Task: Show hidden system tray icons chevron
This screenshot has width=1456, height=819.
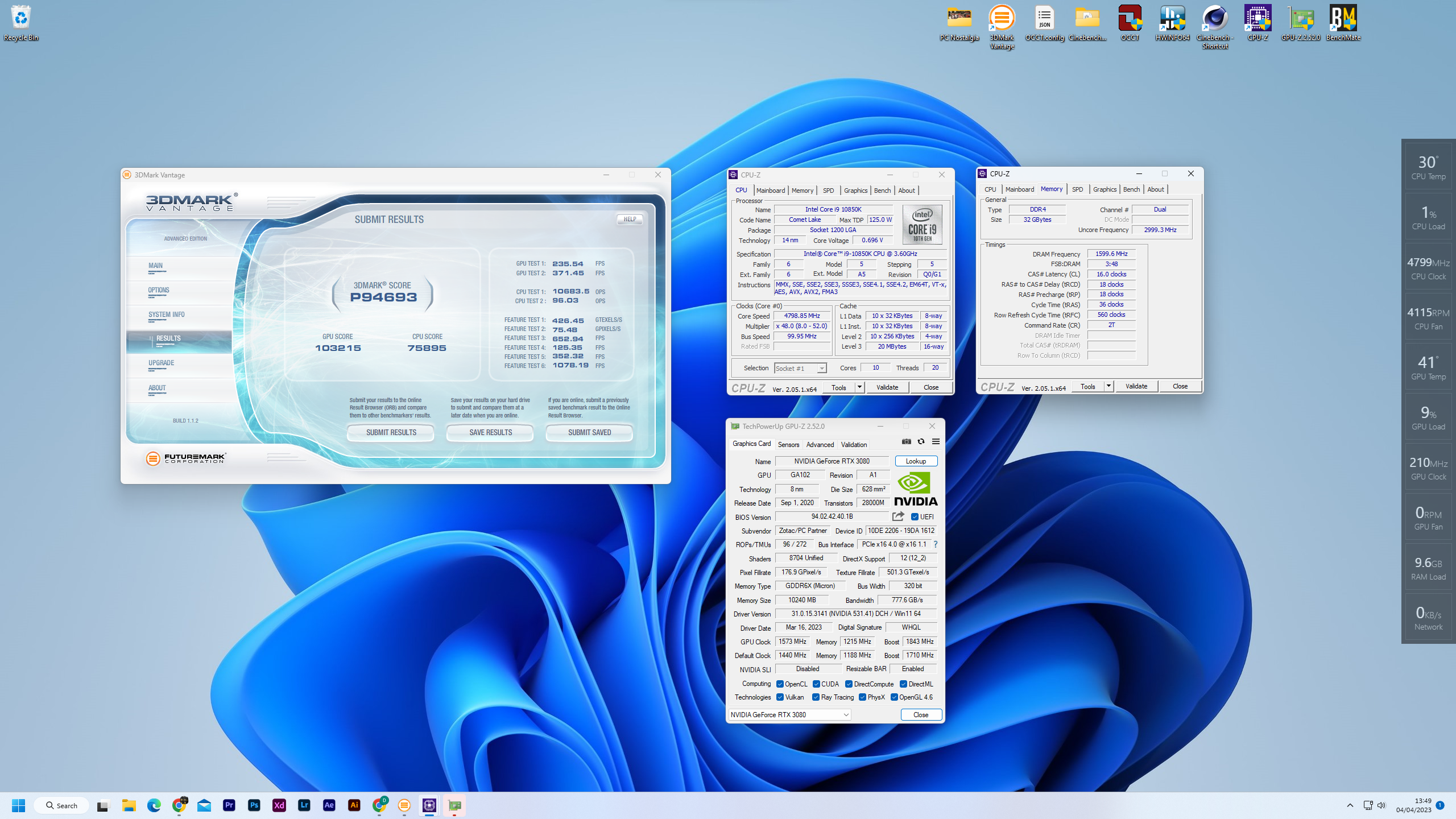Action: point(1350,805)
